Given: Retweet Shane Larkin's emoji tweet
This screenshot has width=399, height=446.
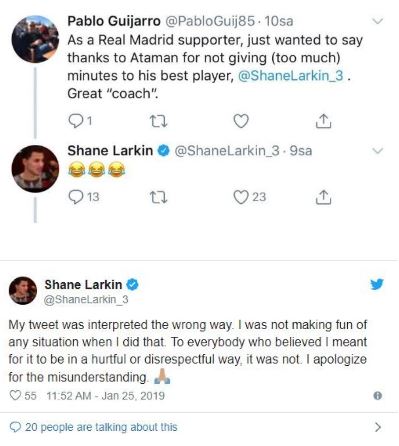Looking at the screenshot, I should [158, 197].
